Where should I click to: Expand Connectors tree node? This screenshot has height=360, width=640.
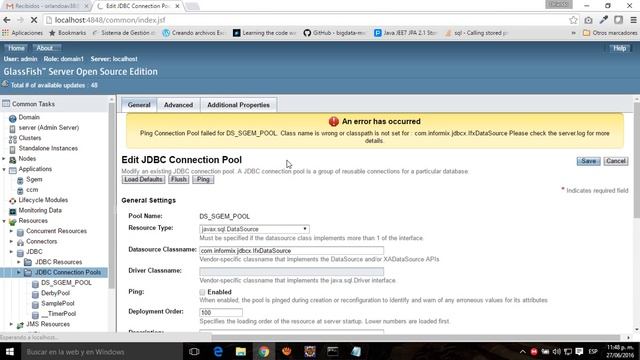11,242
